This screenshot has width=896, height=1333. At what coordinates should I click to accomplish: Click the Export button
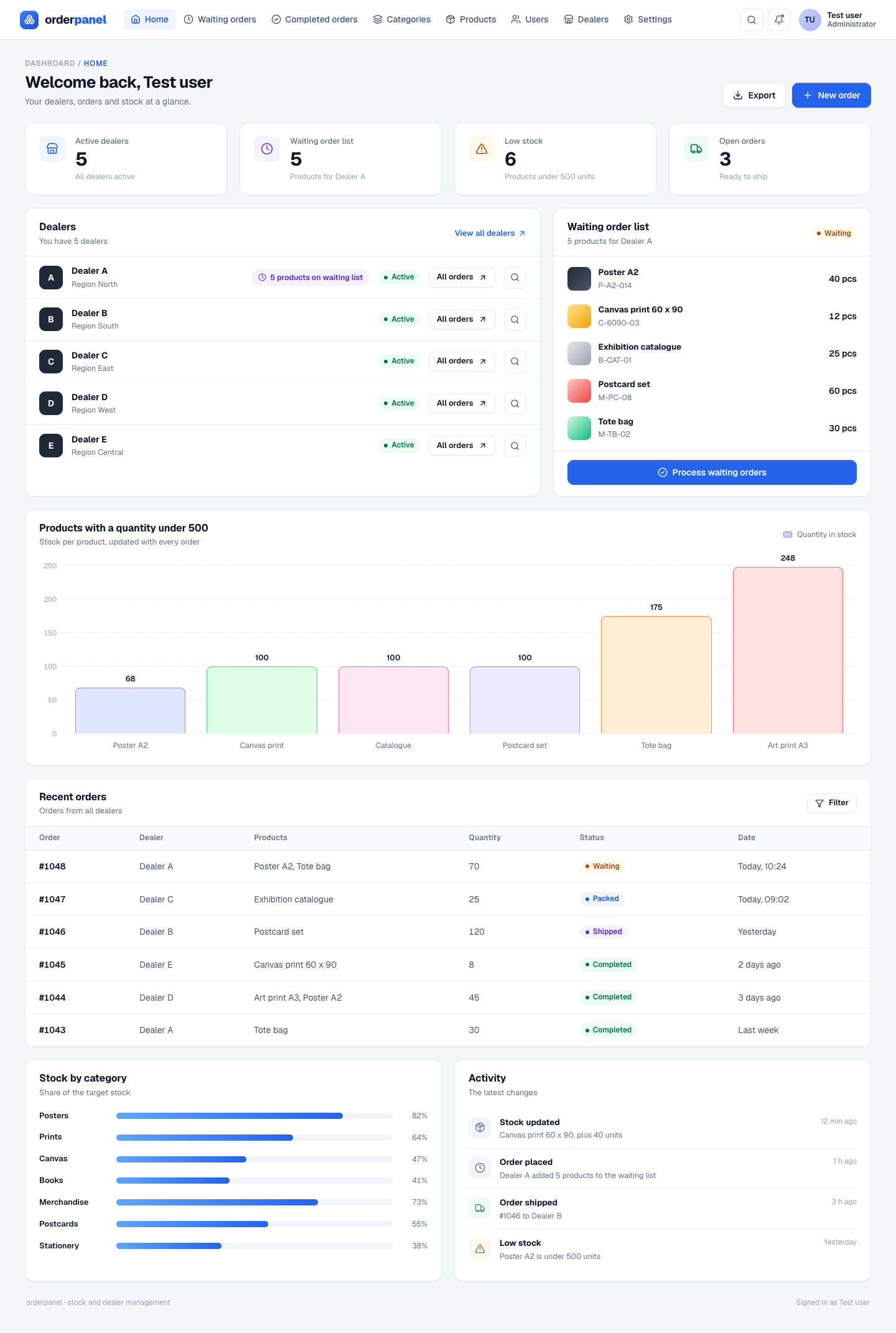(754, 95)
